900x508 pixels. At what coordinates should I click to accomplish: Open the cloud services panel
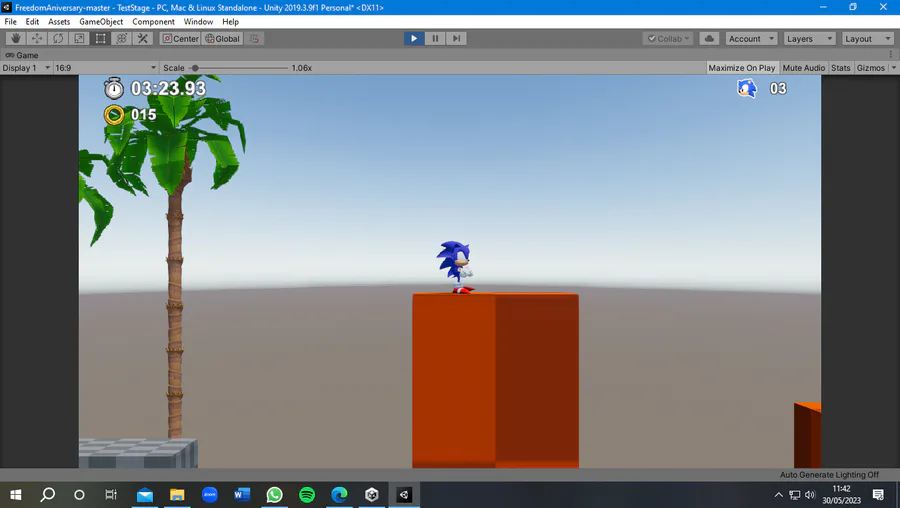pyautogui.click(x=709, y=38)
